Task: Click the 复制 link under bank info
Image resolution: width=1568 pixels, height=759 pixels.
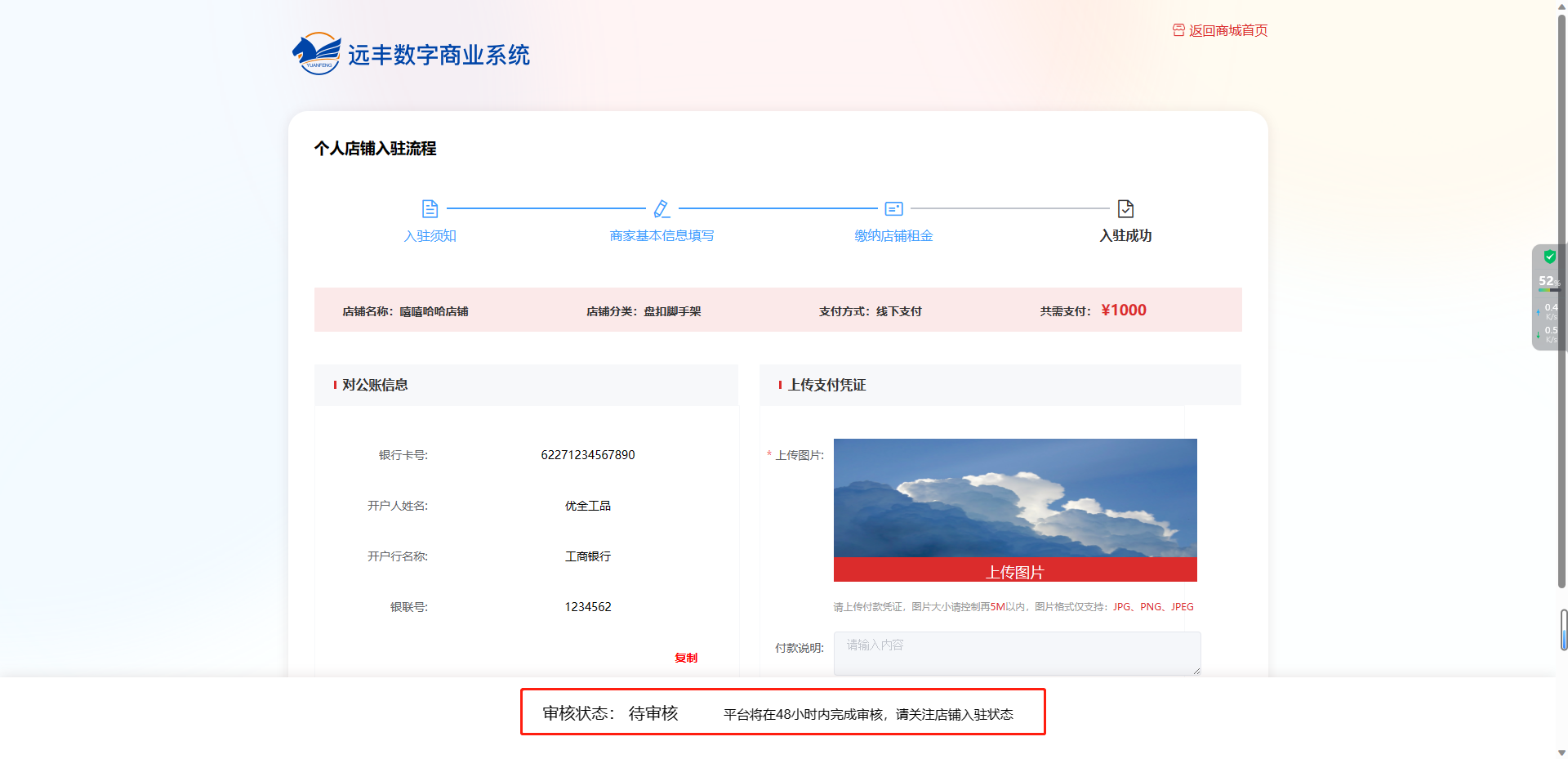Action: (x=686, y=658)
